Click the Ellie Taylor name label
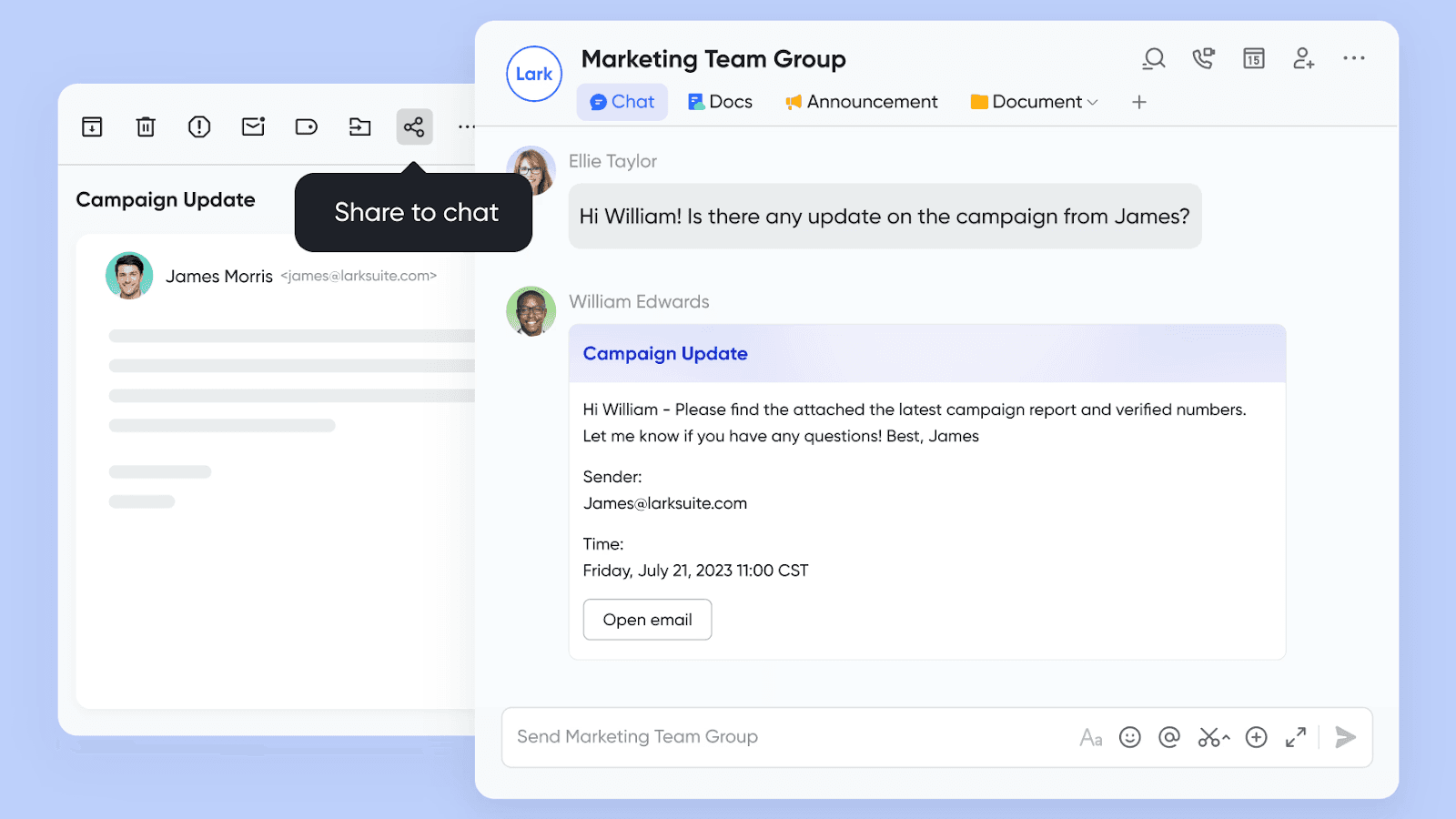The width and height of the screenshot is (1456, 819). click(x=612, y=161)
